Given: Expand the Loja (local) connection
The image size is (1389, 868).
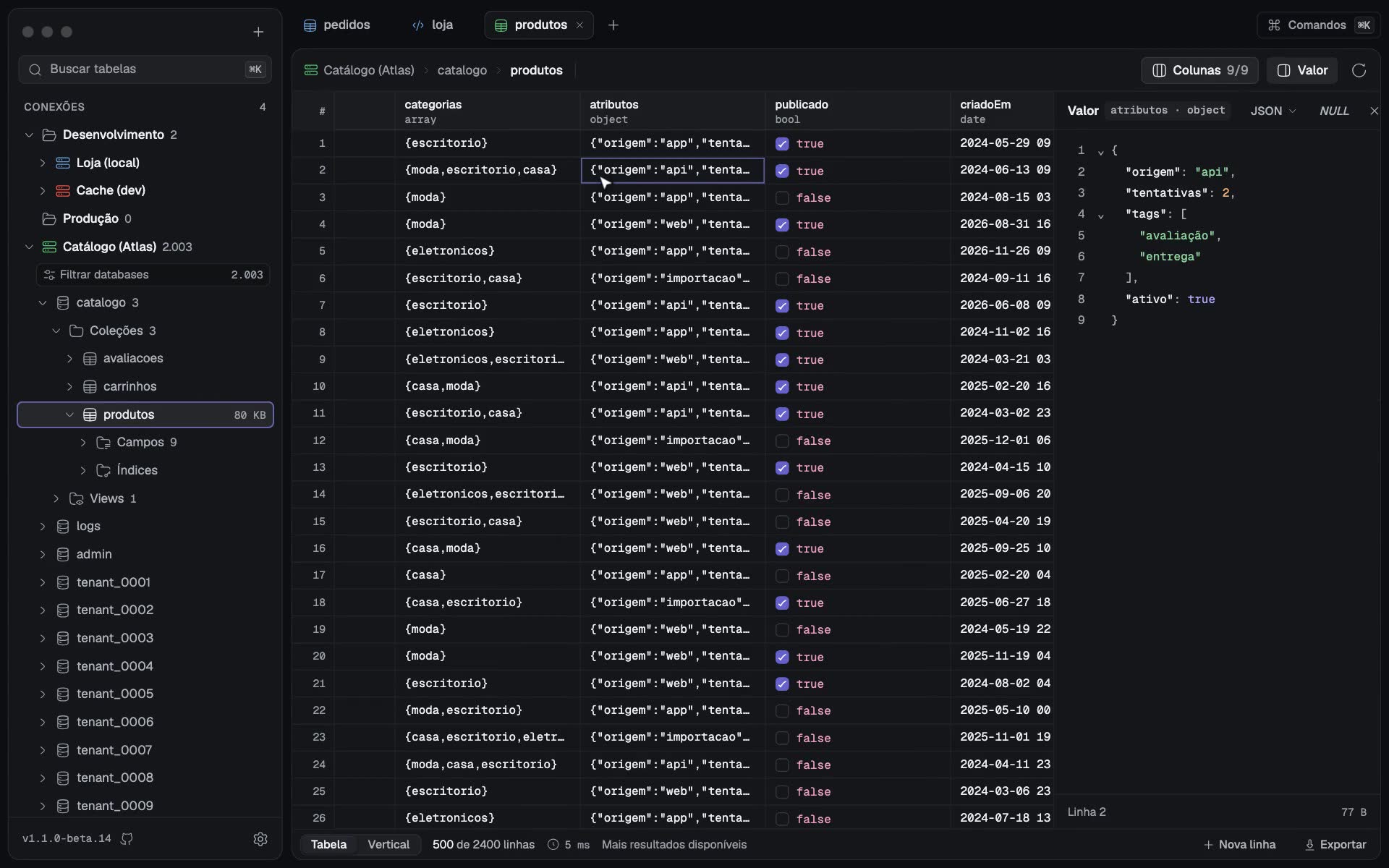Looking at the screenshot, I should click(x=43, y=163).
